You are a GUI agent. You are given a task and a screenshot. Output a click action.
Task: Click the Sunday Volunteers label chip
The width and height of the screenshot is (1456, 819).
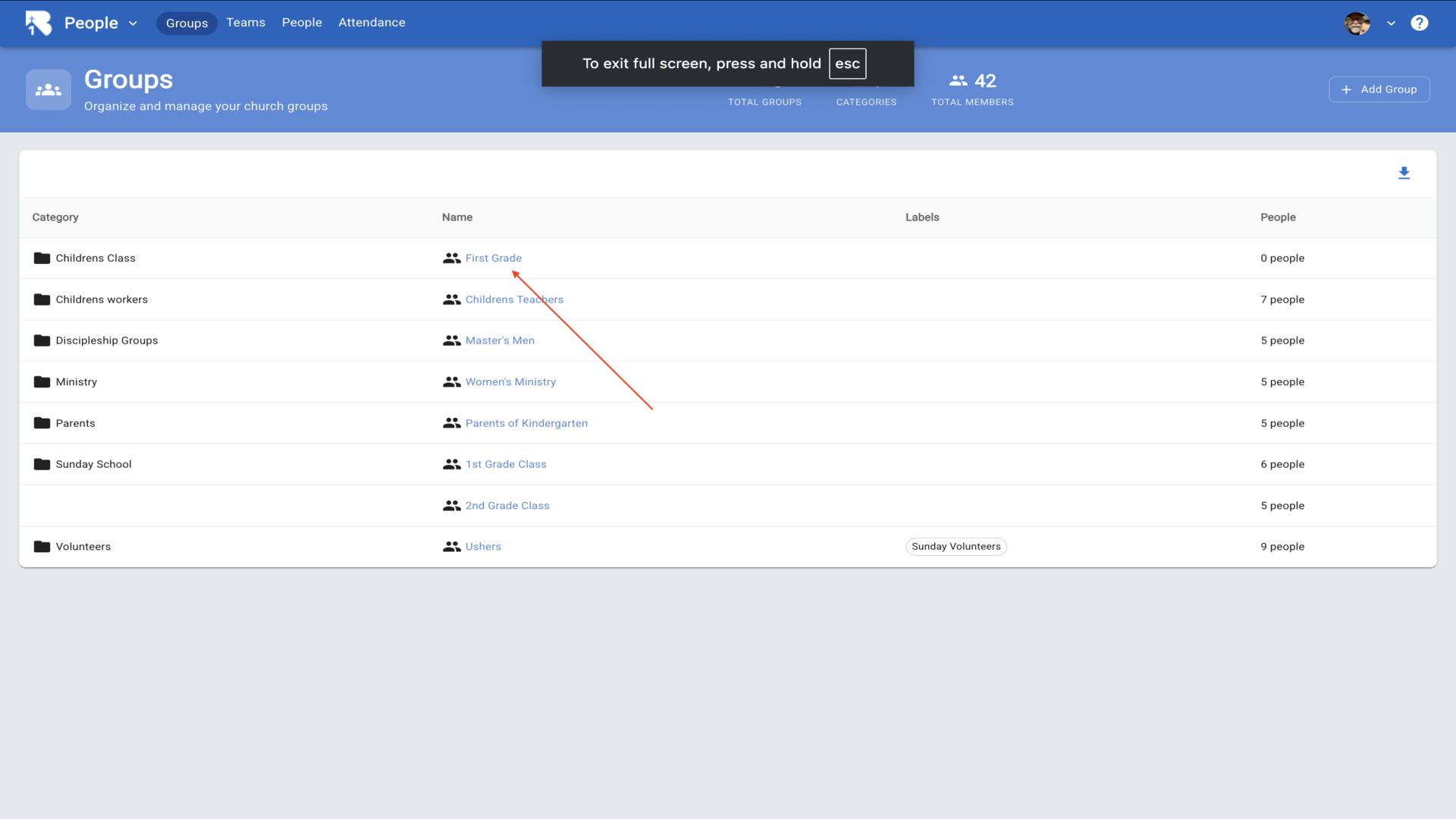[x=955, y=546]
